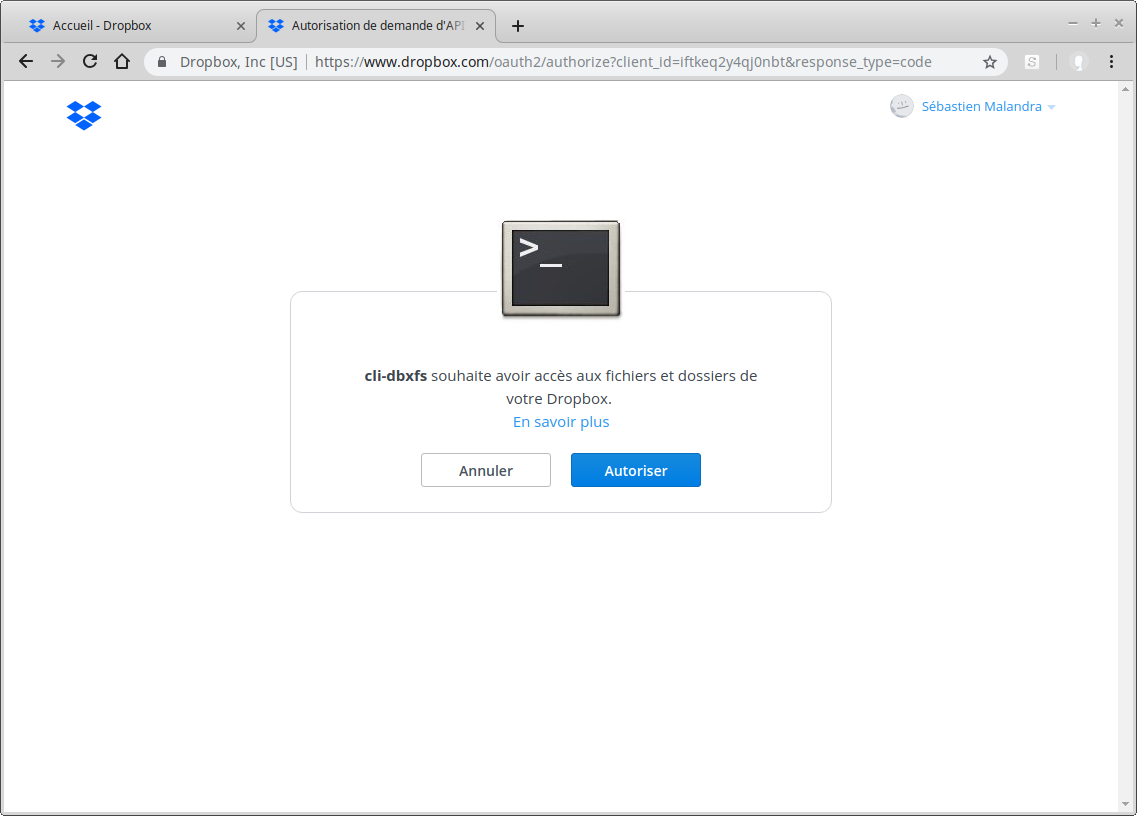Navigate back with the back arrow
Screen dimensions: 1137x816
(x=26, y=61)
